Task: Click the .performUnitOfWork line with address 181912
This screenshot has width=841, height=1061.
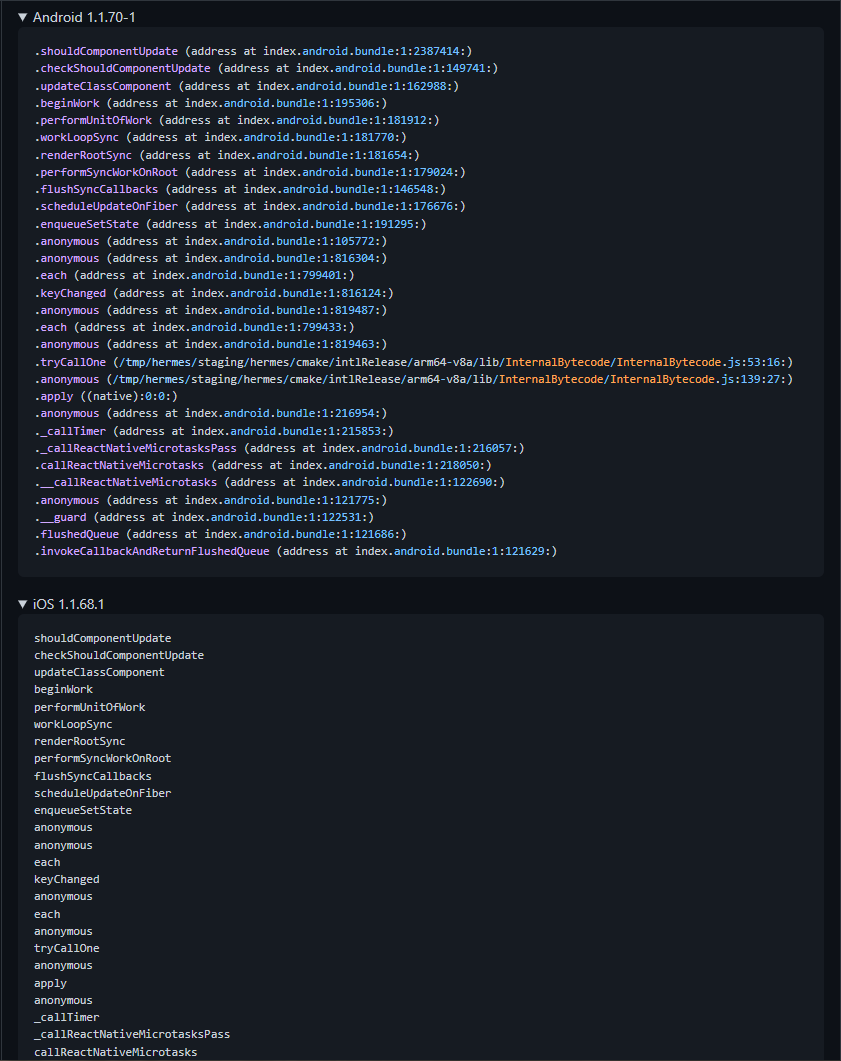Action: (237, 120)
